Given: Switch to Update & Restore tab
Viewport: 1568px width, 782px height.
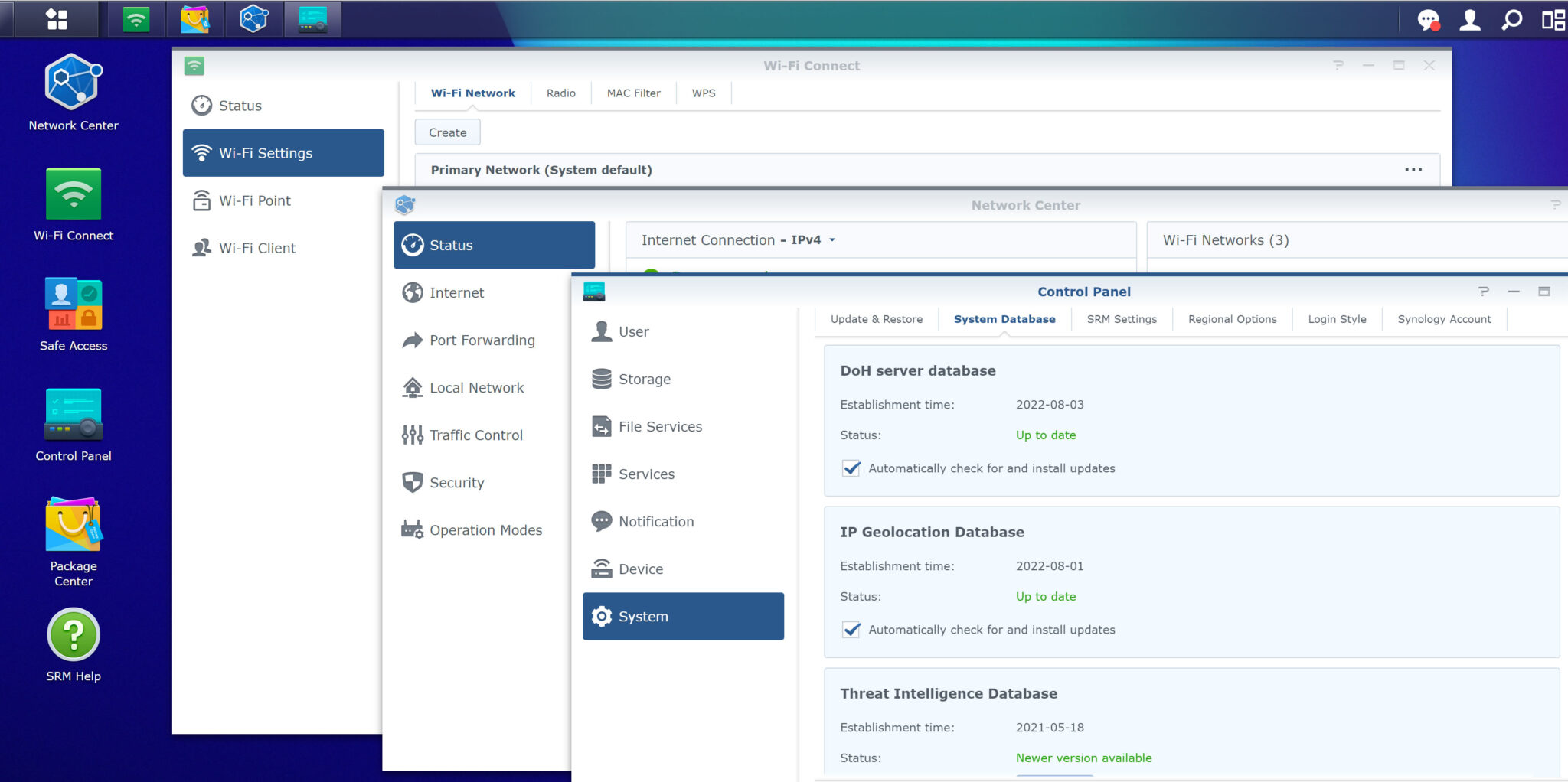Looking at the screenshot, I should (876, 319).
